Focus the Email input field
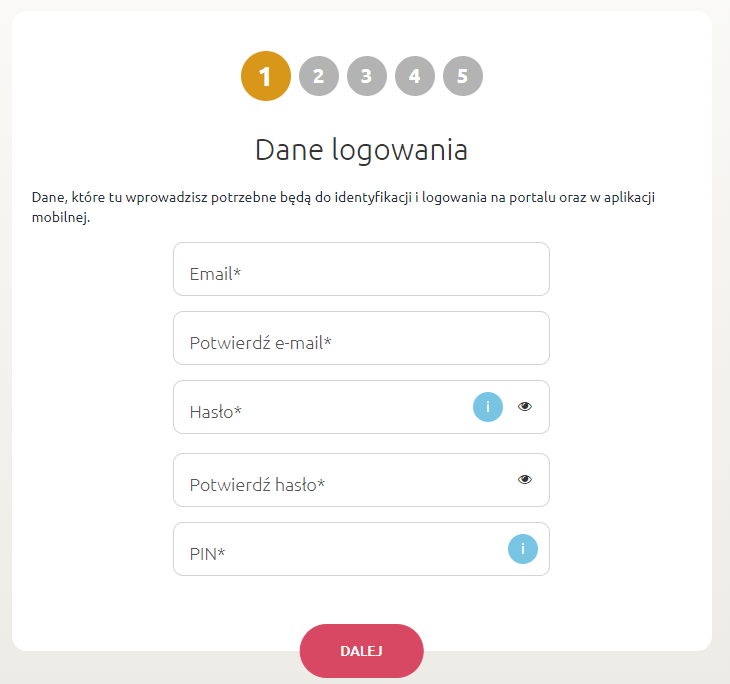The image size is (730, 684). tap(361, 269)
